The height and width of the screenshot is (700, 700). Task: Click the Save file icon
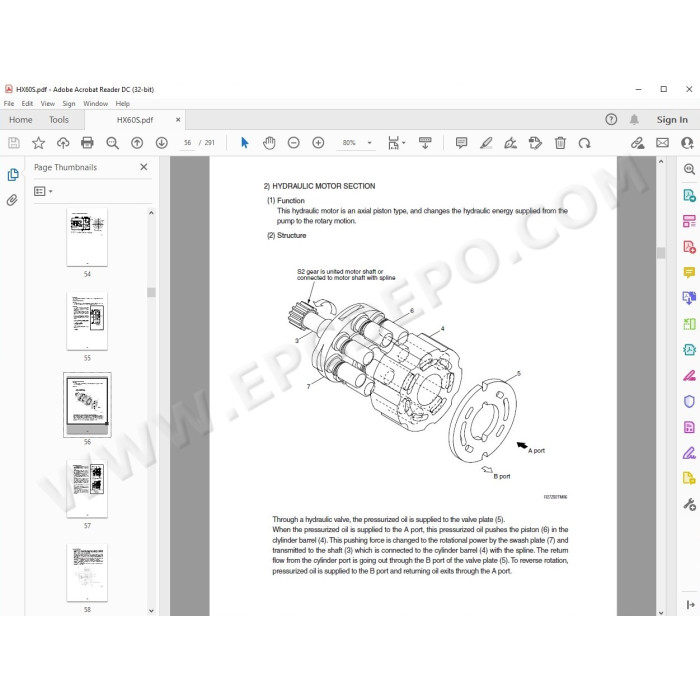14,143
